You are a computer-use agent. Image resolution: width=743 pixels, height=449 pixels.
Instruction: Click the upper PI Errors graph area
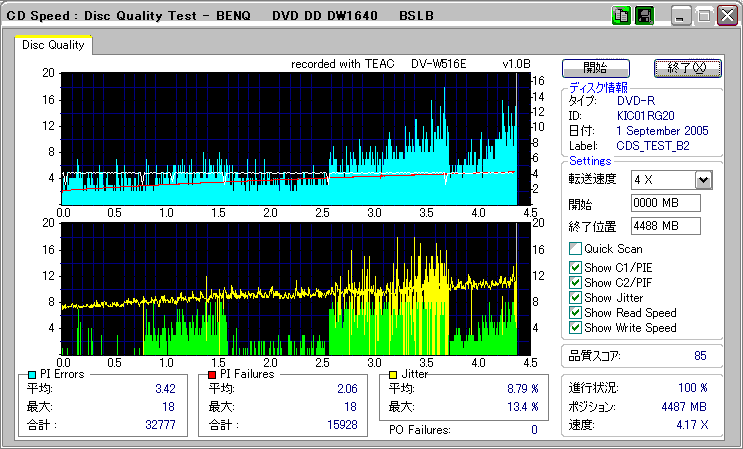pos(290,138)
